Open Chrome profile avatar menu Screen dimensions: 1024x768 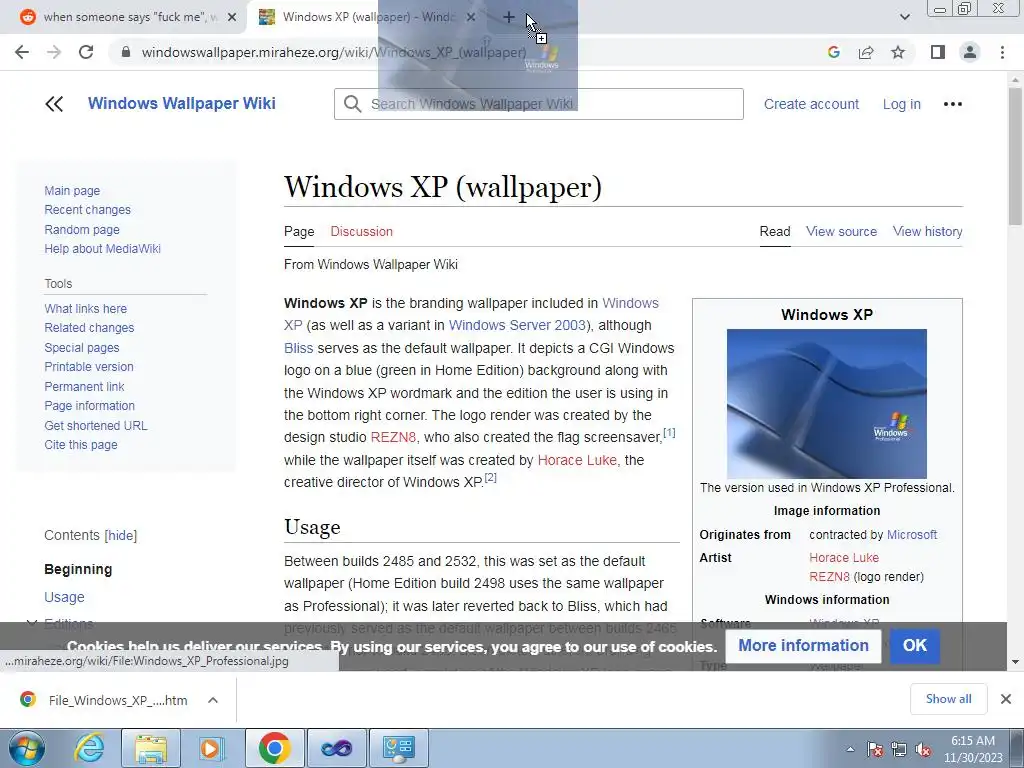click(x=970, y=52)
